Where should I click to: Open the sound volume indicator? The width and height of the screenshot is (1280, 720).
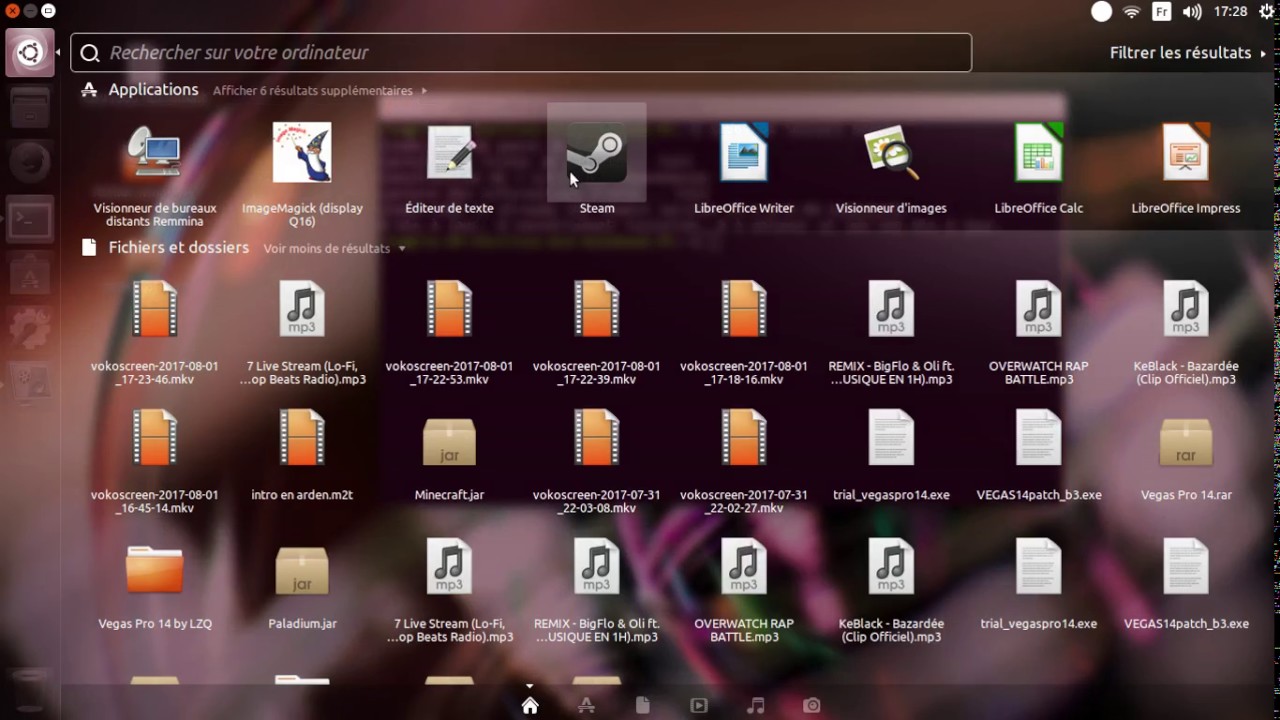tap(1192, 12)
